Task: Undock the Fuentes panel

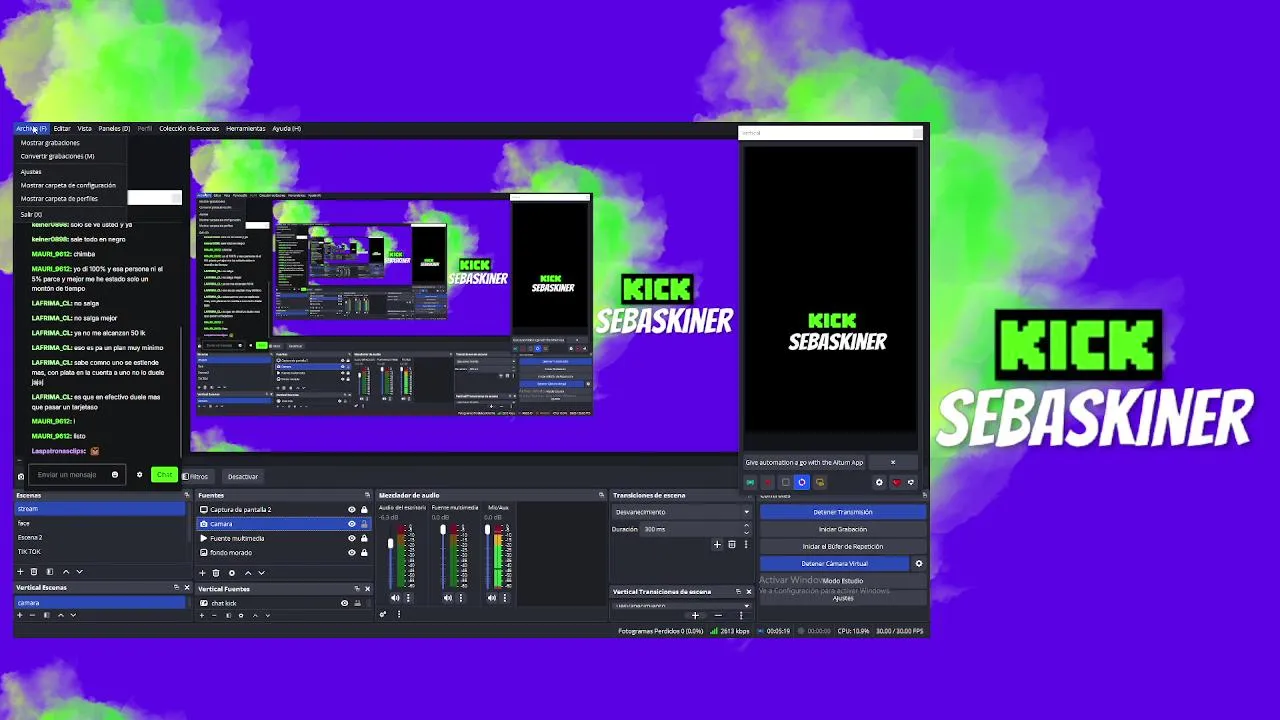Action: click(x=368, y=495)
